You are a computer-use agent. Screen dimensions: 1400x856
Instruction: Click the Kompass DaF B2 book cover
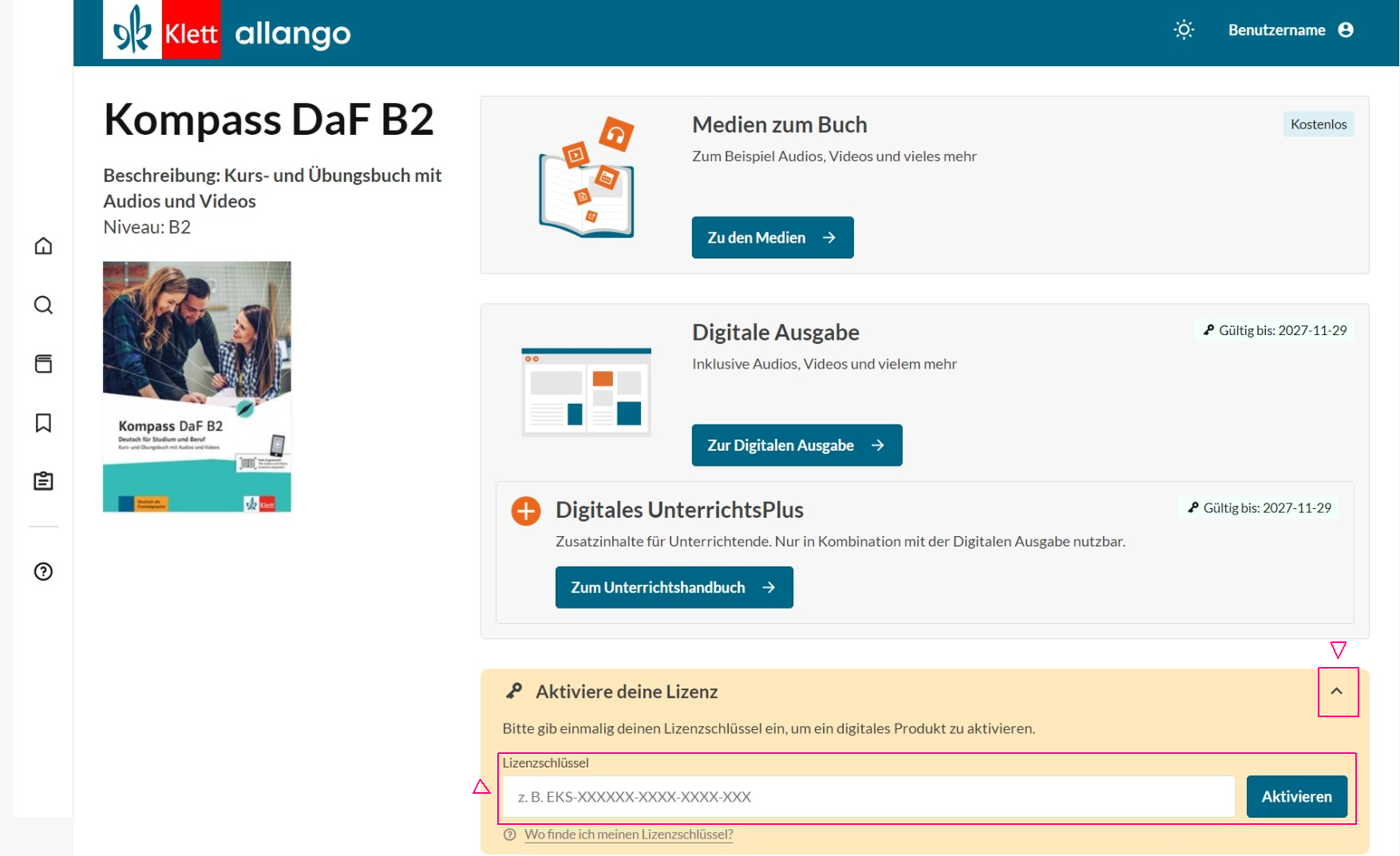click(197, 387)
